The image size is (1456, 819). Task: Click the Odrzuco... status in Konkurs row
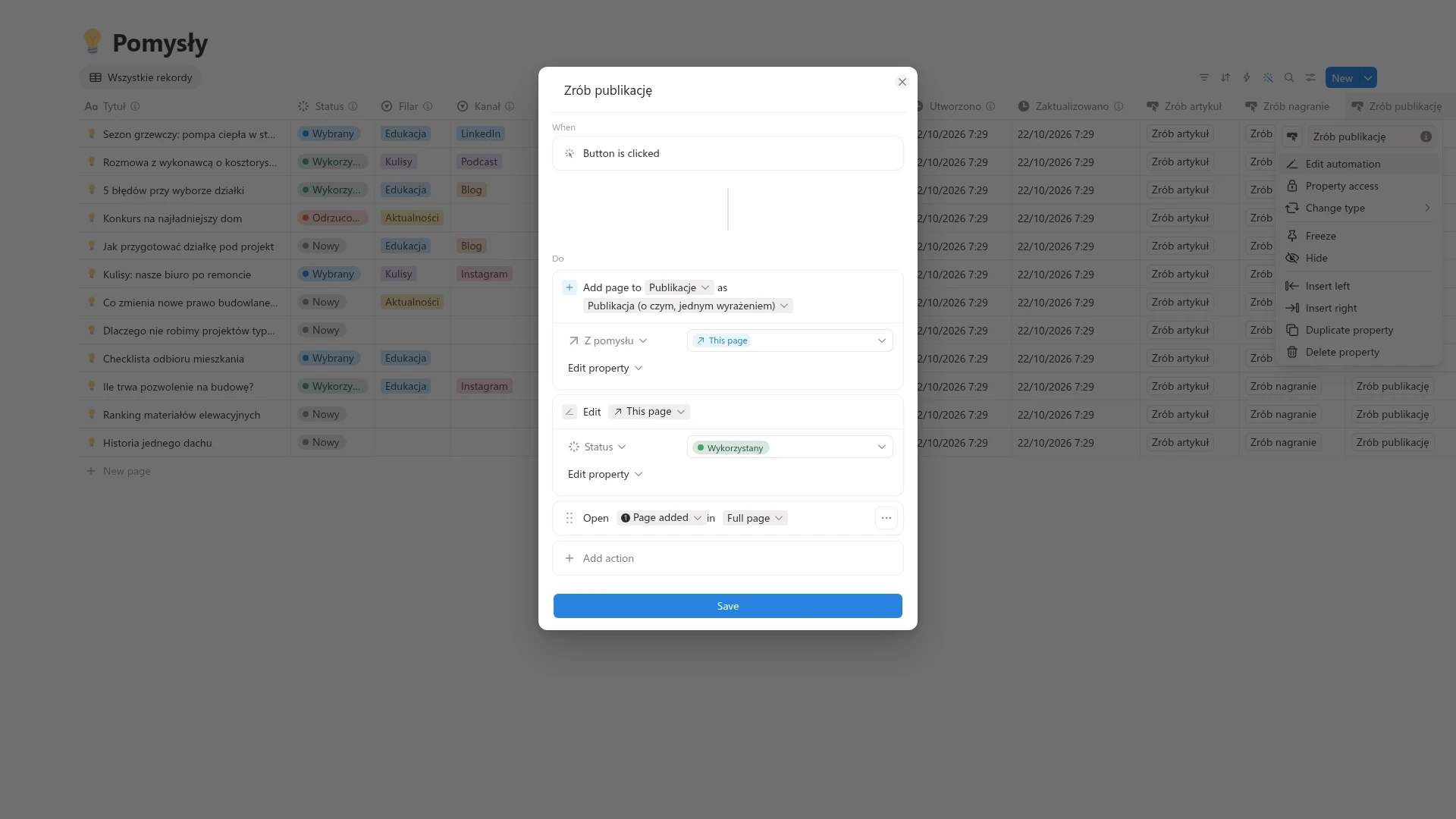tap(332, 218)
